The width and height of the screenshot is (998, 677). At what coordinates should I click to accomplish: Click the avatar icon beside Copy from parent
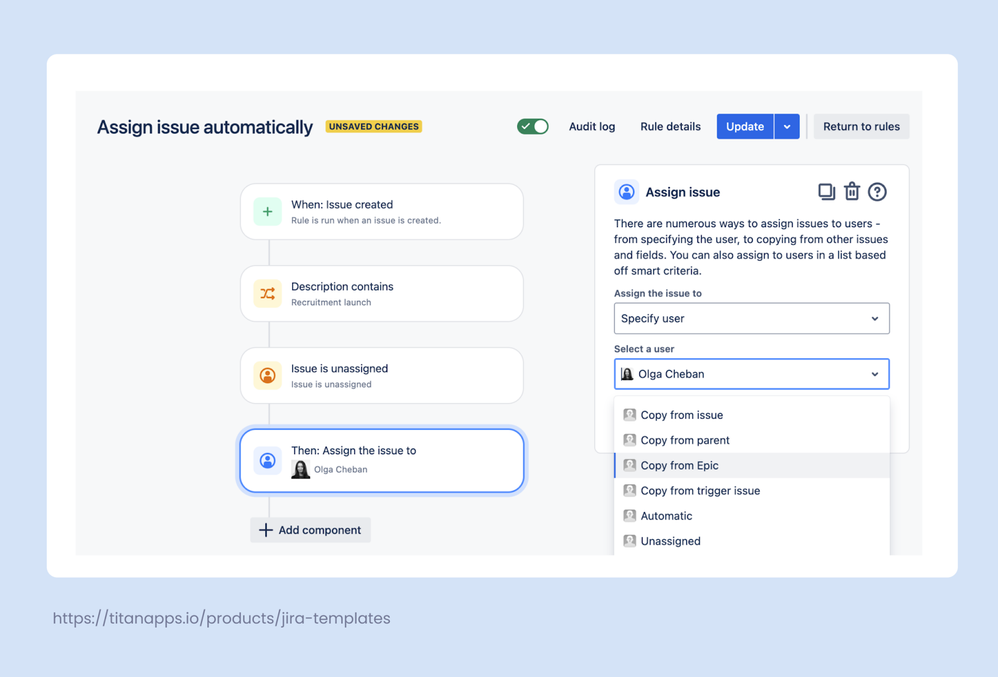[x=629, y=440]
